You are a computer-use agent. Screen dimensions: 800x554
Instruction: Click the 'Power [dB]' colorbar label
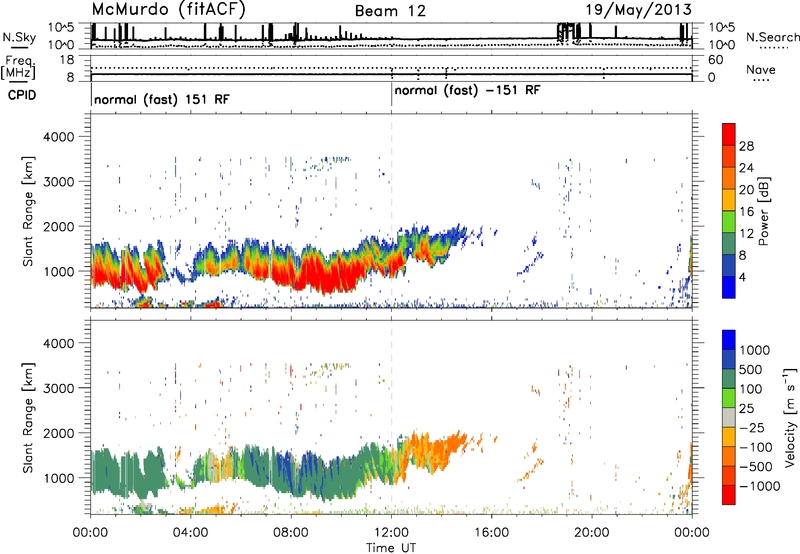coord(764,211)
